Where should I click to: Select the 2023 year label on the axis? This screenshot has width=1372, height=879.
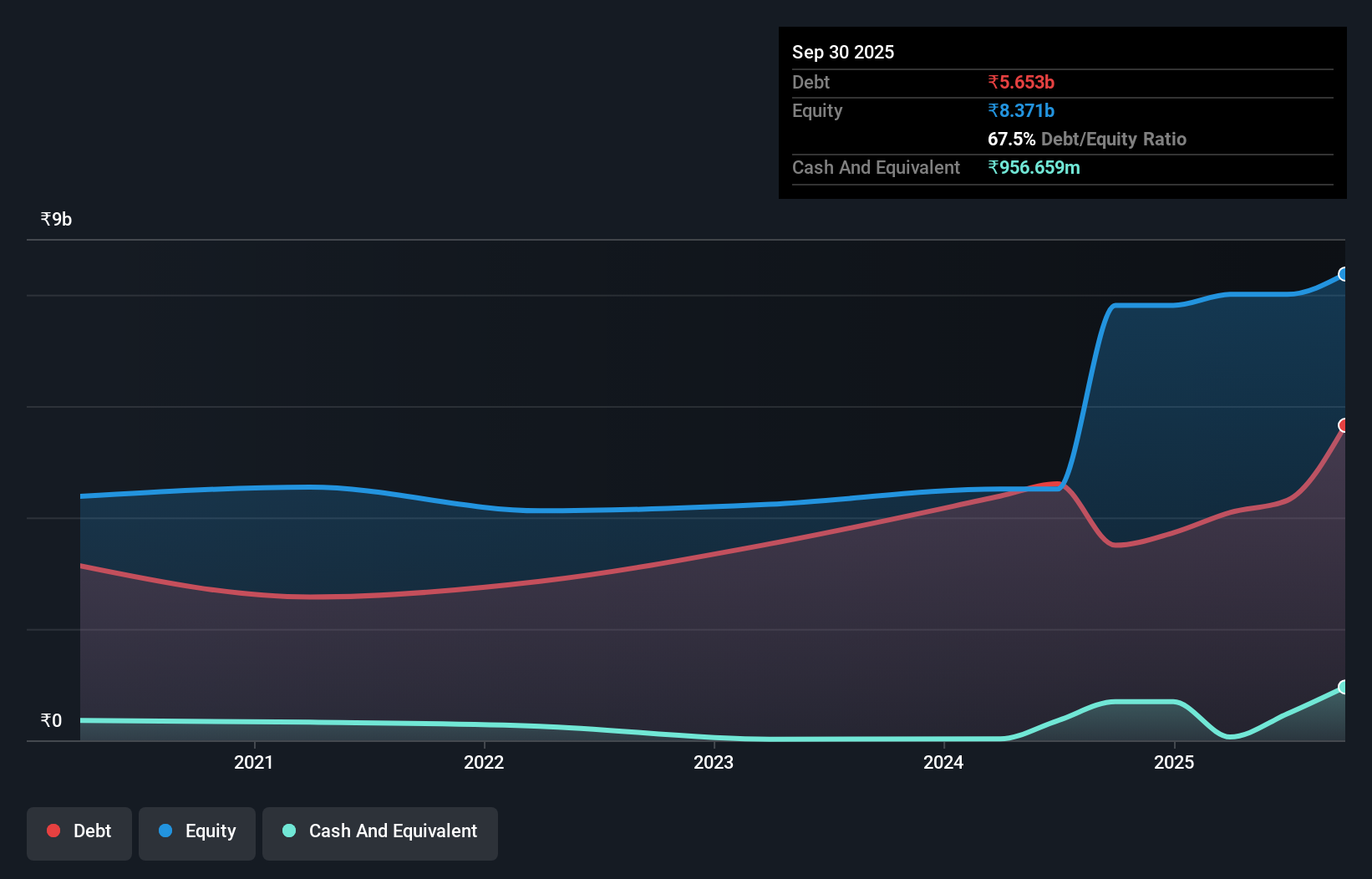click(714, 762)
